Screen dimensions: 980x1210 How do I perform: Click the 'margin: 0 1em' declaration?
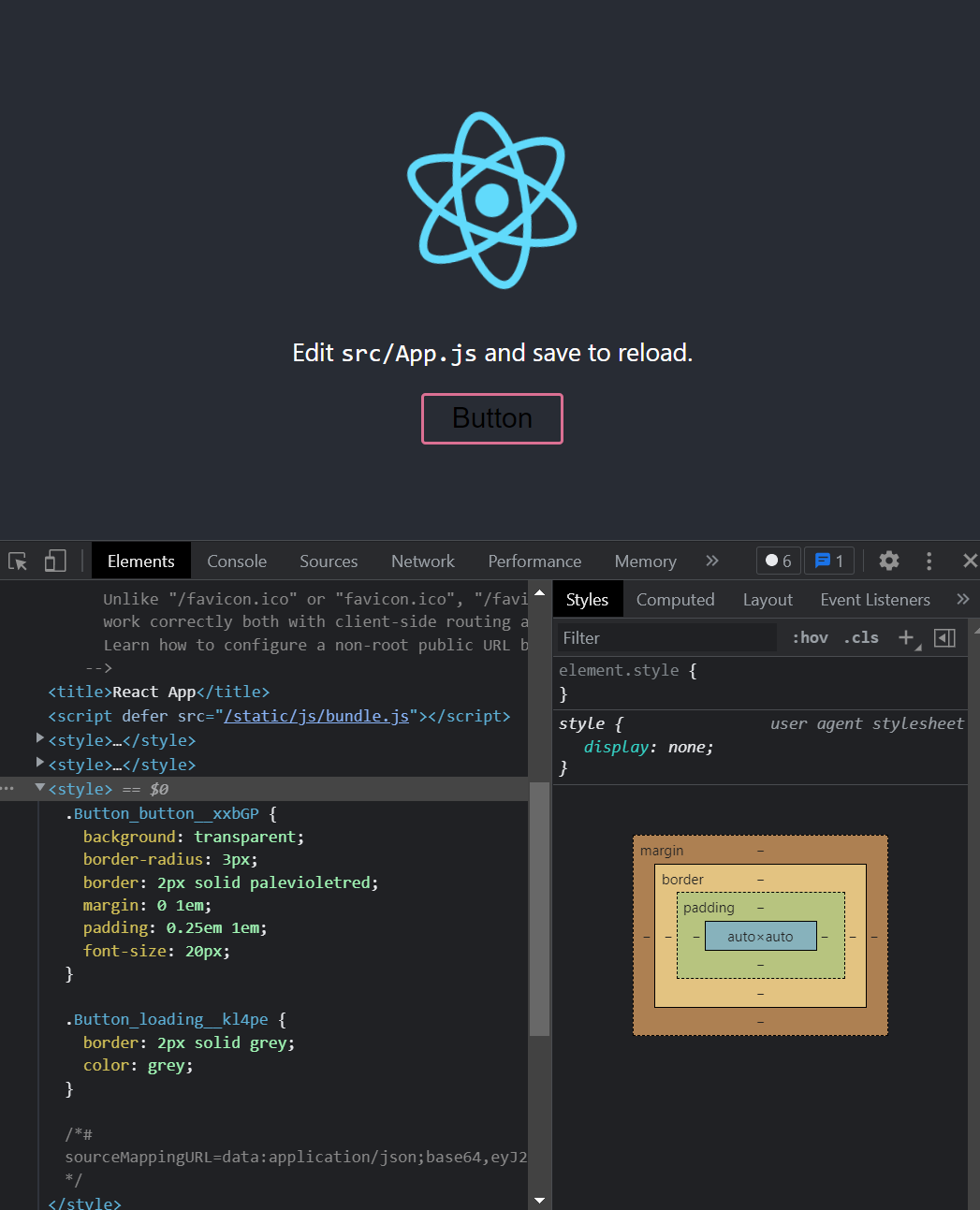tap(147, 905)
